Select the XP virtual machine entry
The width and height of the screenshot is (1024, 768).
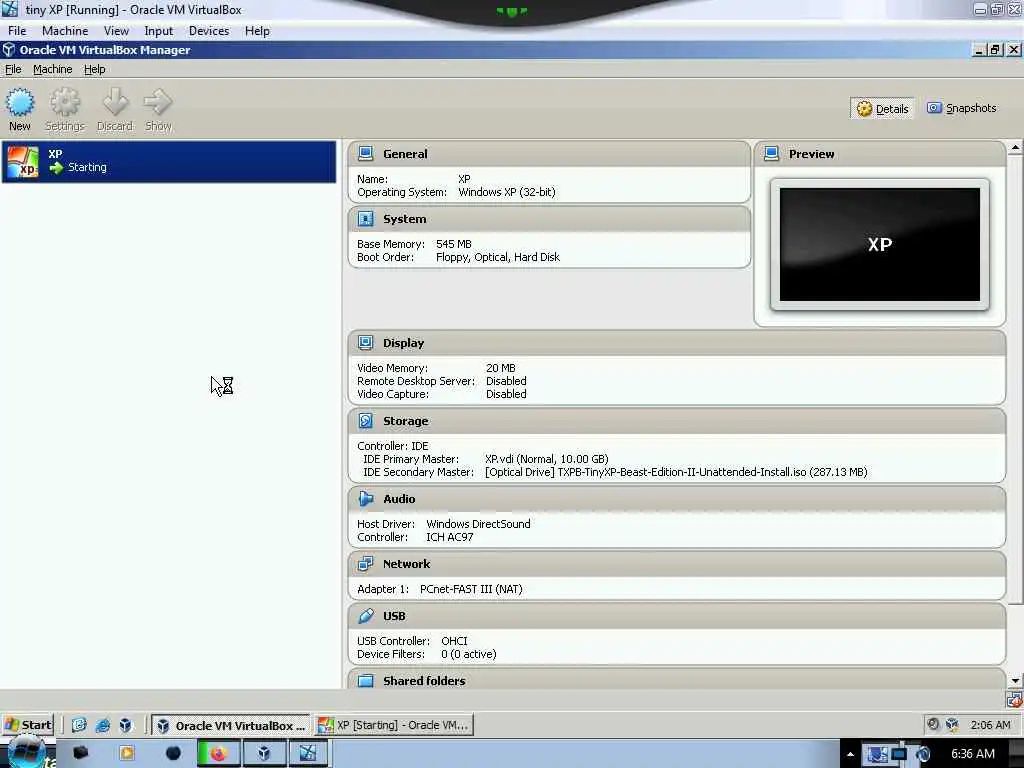(169, 161)
